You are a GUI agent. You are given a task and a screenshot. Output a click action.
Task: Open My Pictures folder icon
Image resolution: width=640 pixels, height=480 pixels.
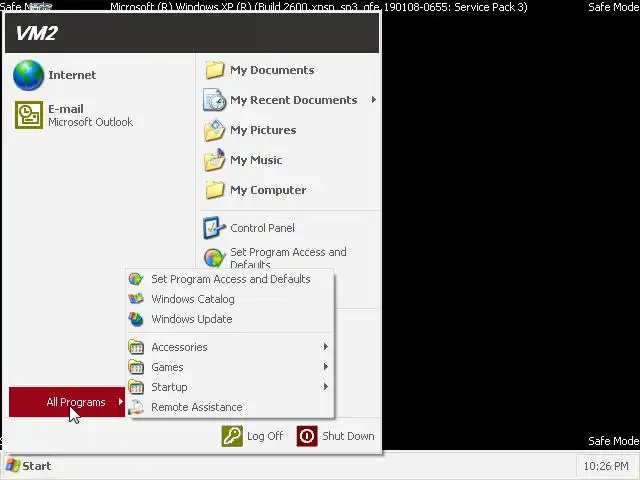tap(215, 130)
